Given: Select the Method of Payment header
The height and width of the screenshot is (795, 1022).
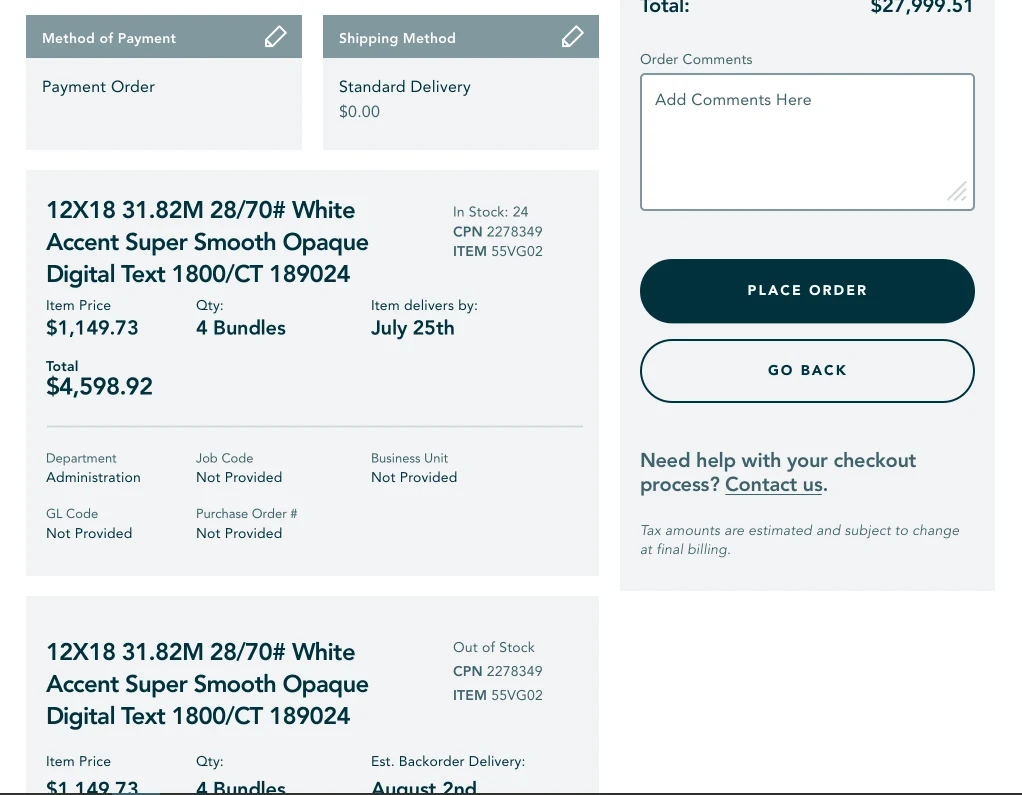Looking at the screenshot, I should pos(164,37).
